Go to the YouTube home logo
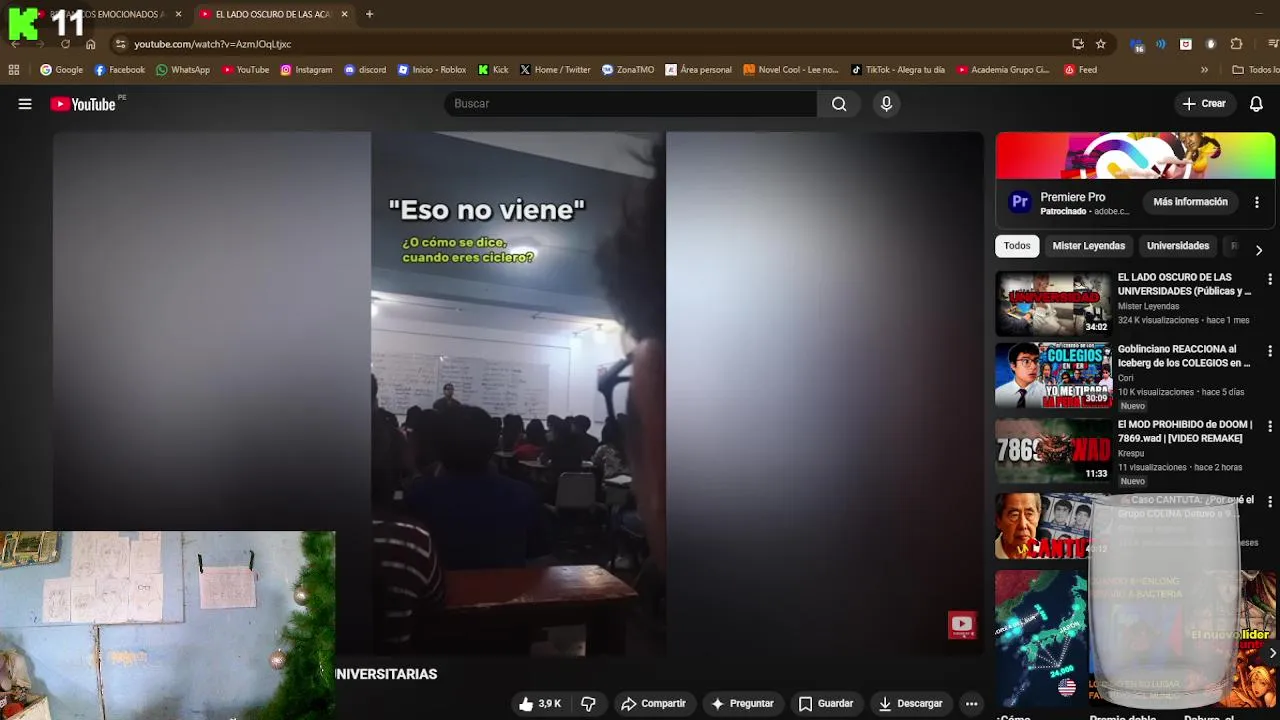Screen dimensions: 1280x720 (83, 104)
